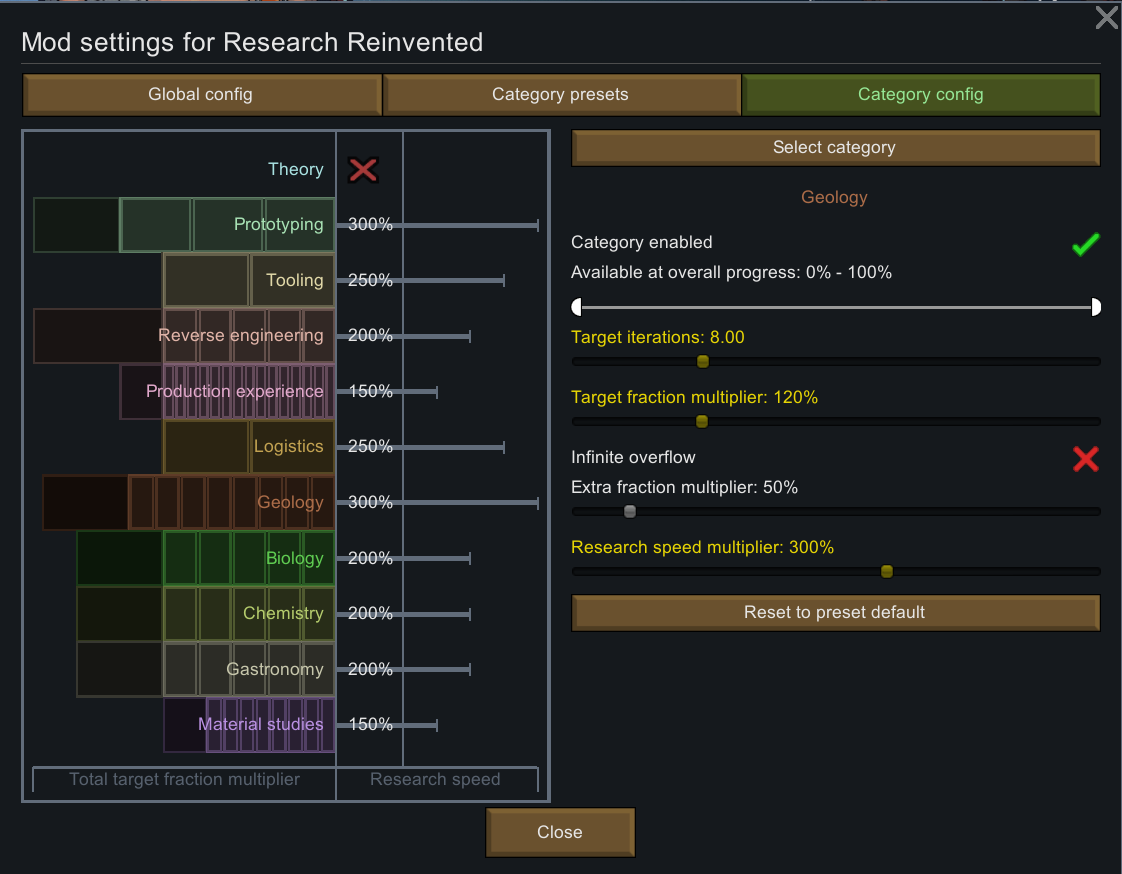Click the Research speed axis label

pos(435,780)
